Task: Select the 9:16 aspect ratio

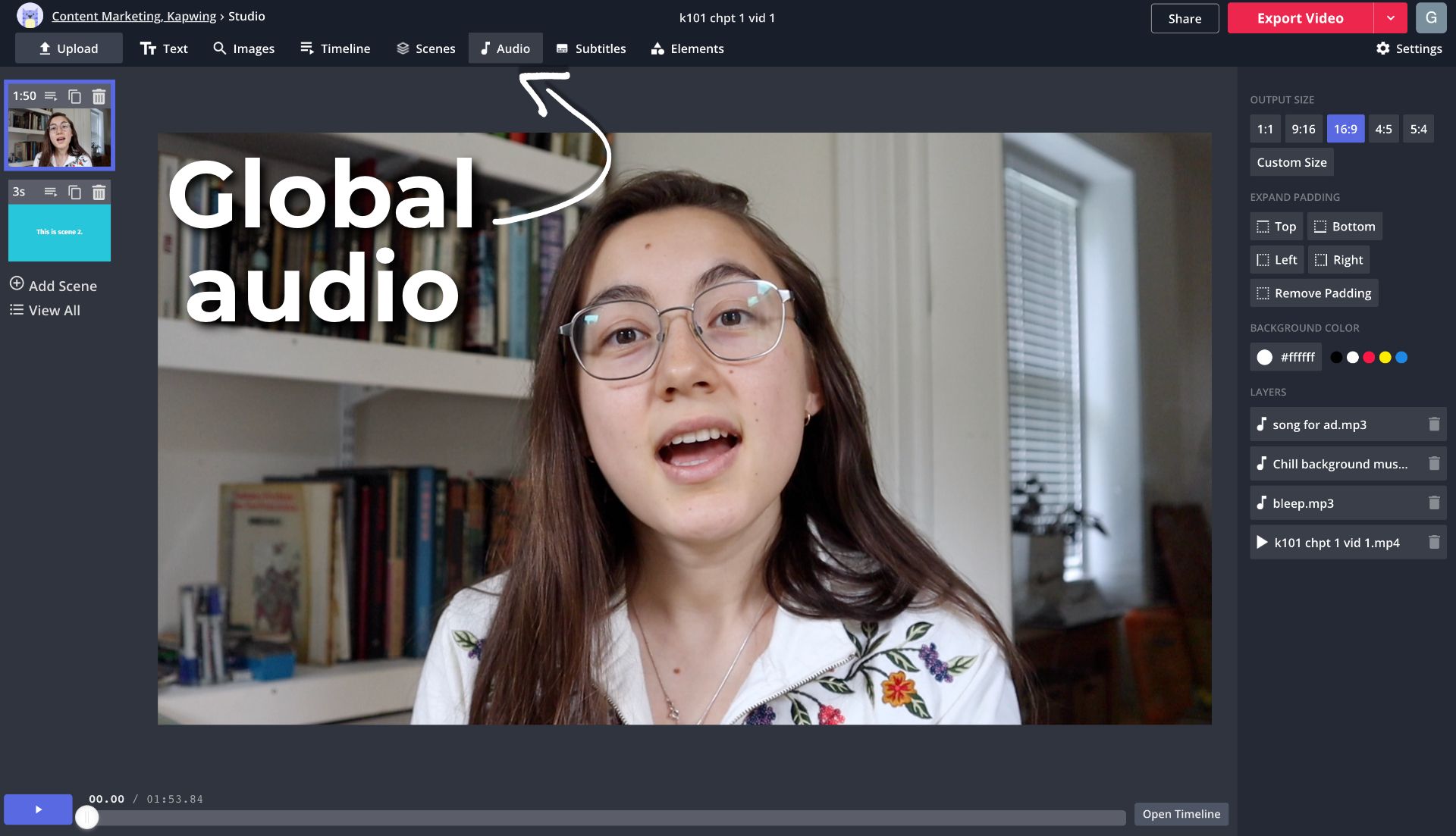Action: [x=1303, y=130]
